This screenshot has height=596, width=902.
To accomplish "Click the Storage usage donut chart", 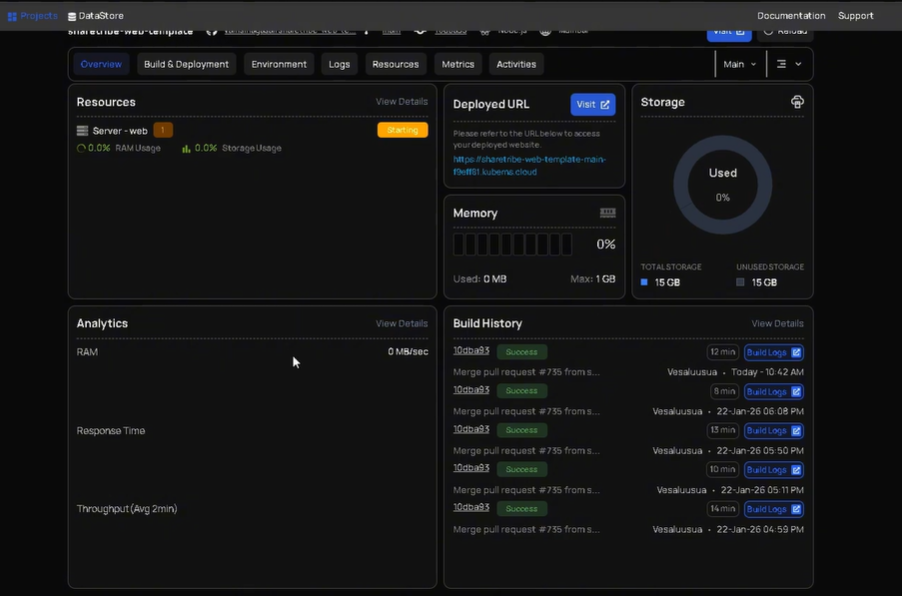I will (723, 185).
